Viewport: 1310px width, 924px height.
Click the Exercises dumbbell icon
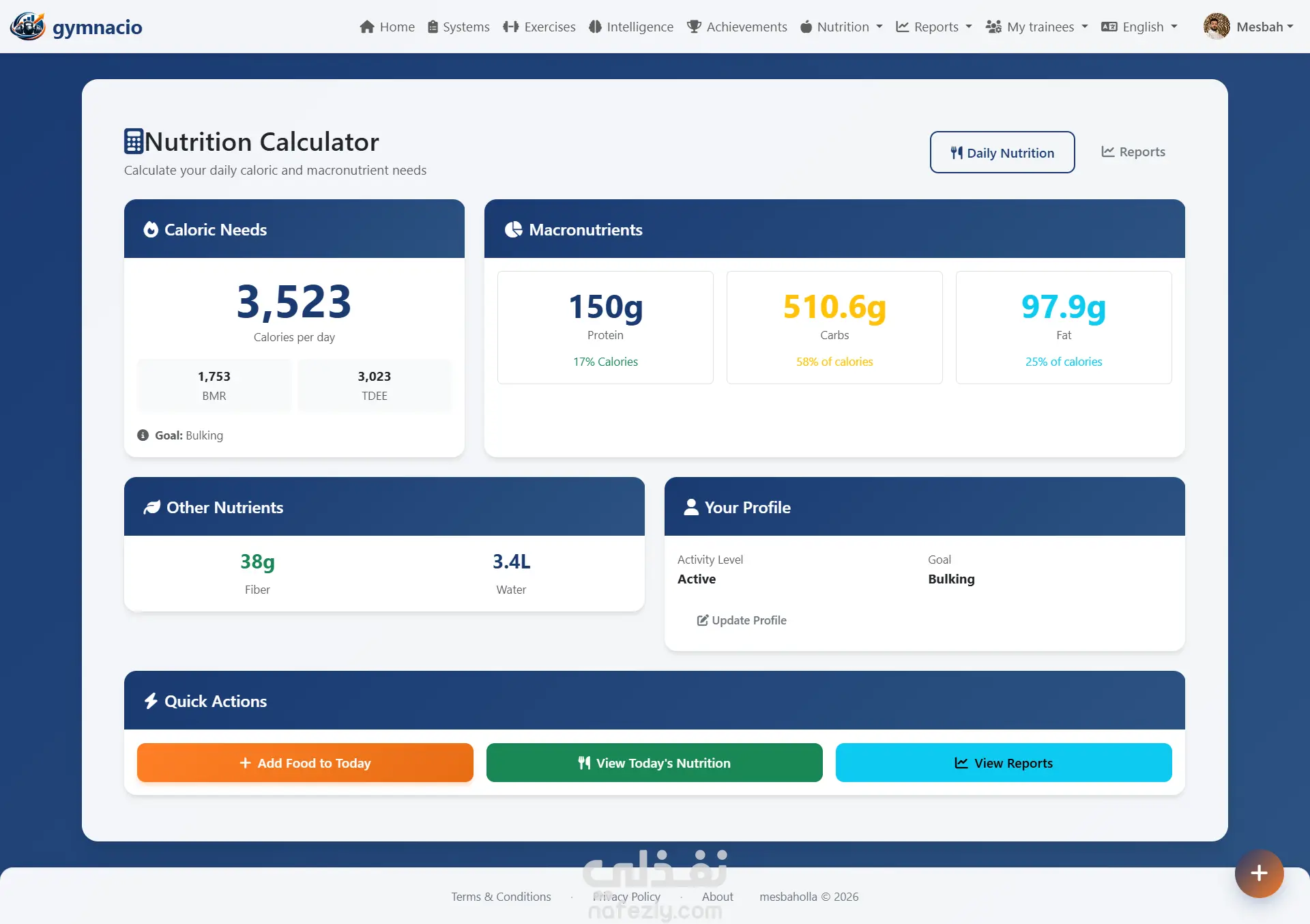[510, 27]
